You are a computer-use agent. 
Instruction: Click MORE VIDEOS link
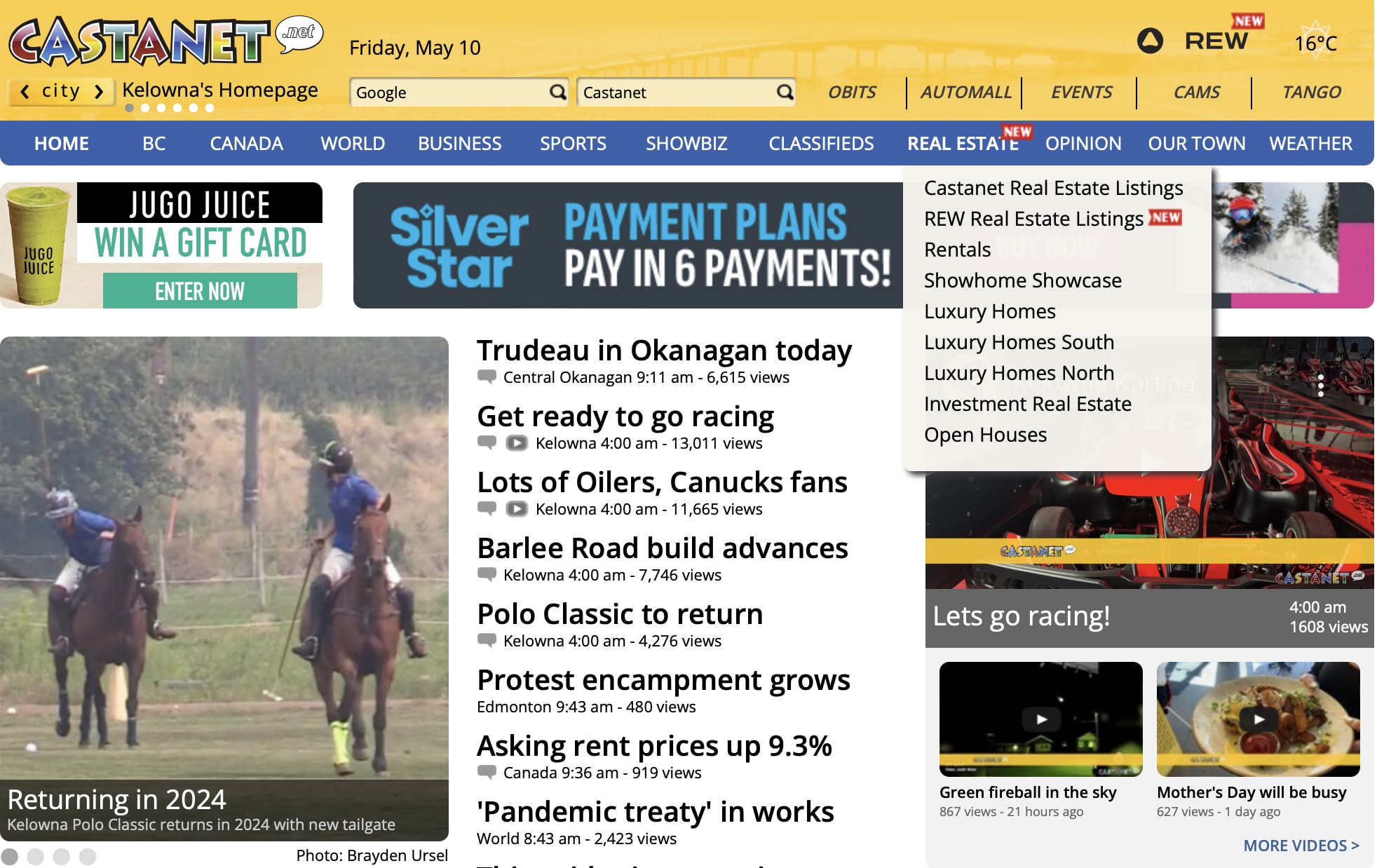point(1301,846)
